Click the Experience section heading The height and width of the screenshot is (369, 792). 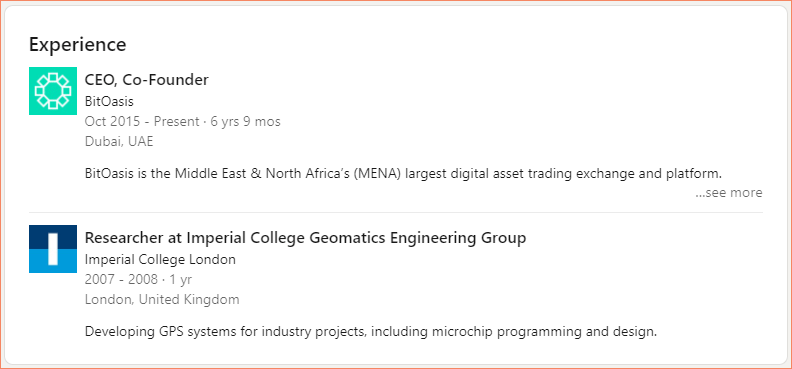tap(77, 45)
